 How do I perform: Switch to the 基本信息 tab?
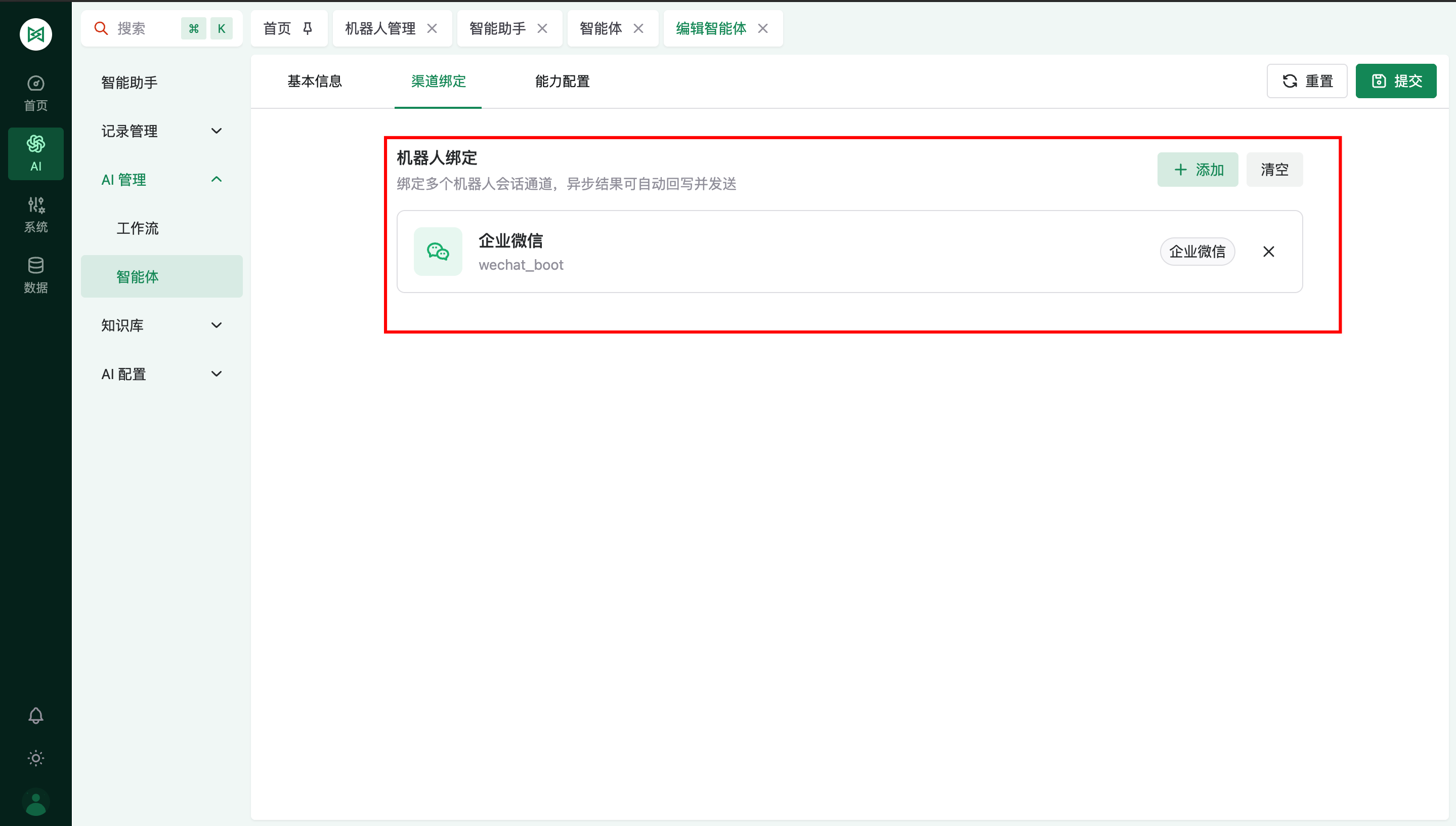tap(314, 81)
